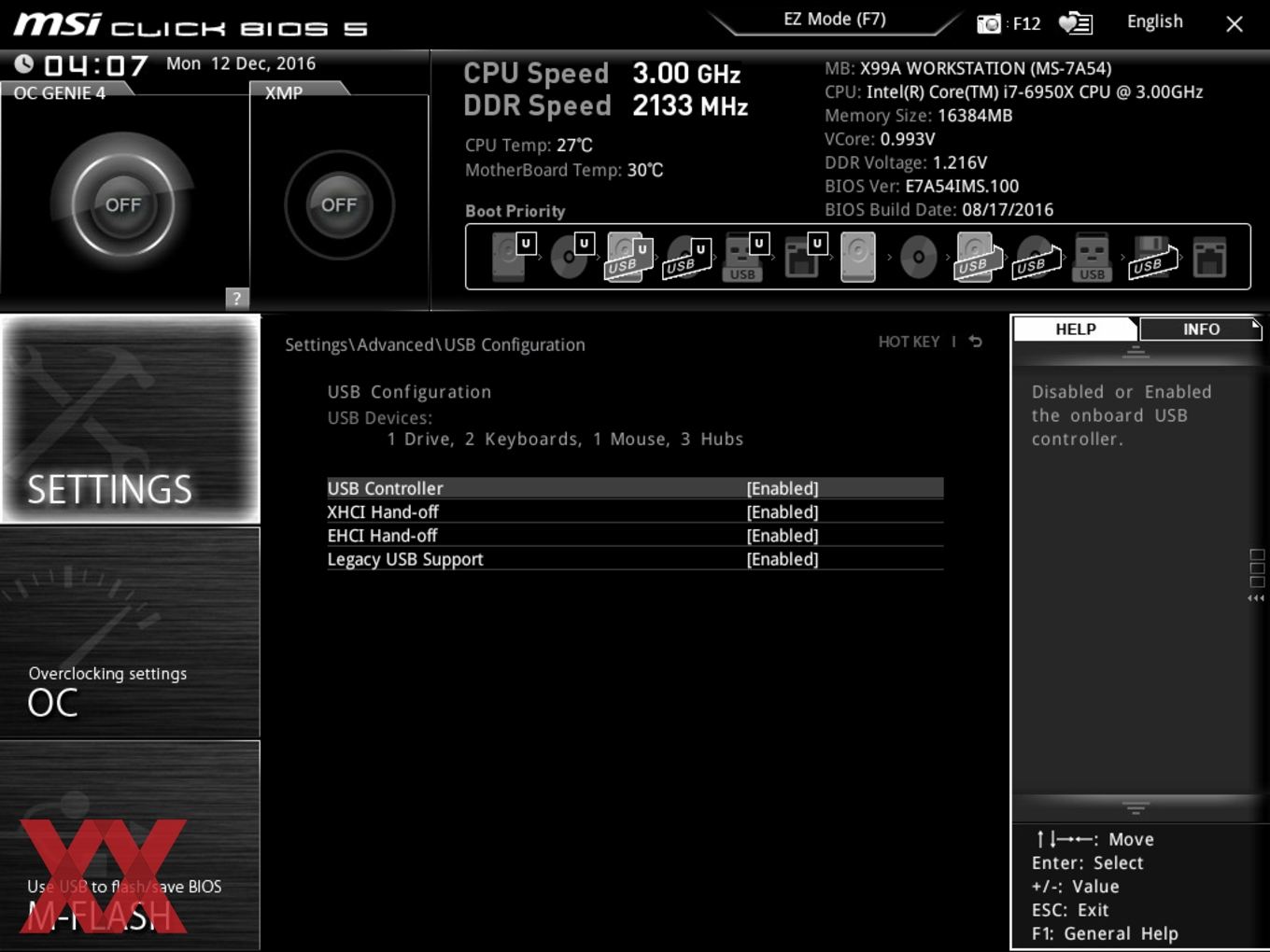Open the SETTINGS menu tile
The image size is (1270, 952).
click(131, 419)
